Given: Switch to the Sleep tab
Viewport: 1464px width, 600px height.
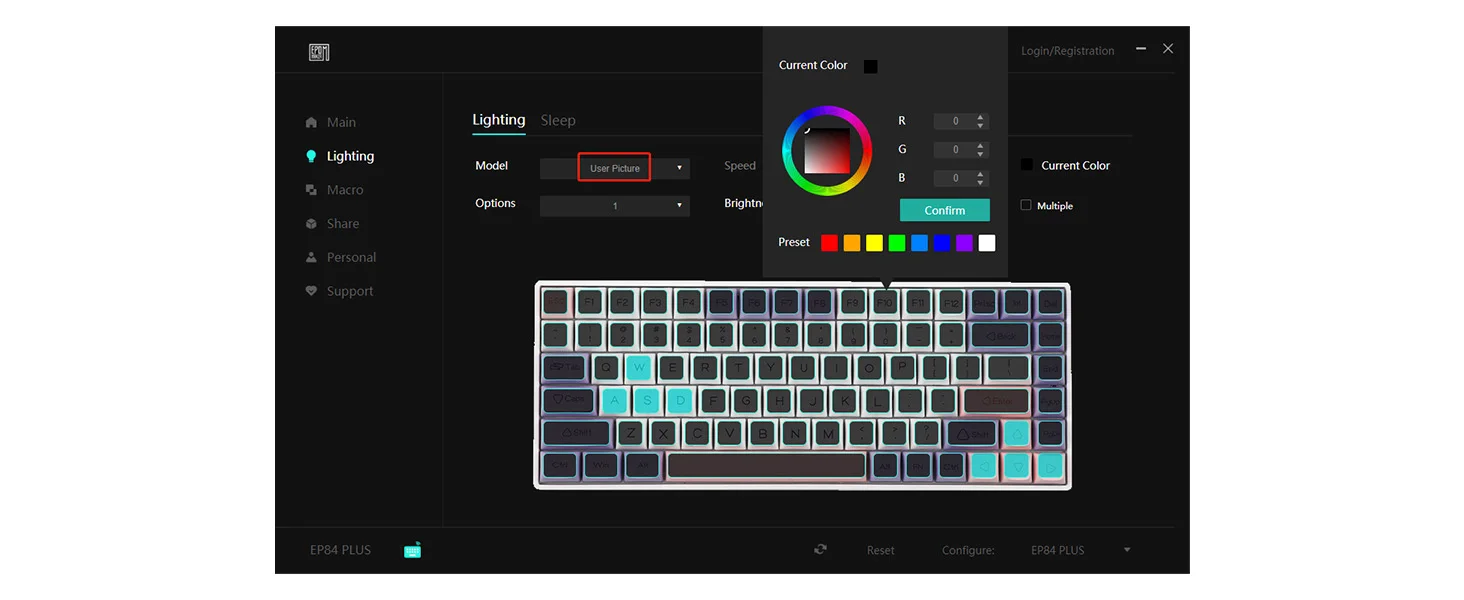Looking at the screenshot, I should [x=558, y=120].
